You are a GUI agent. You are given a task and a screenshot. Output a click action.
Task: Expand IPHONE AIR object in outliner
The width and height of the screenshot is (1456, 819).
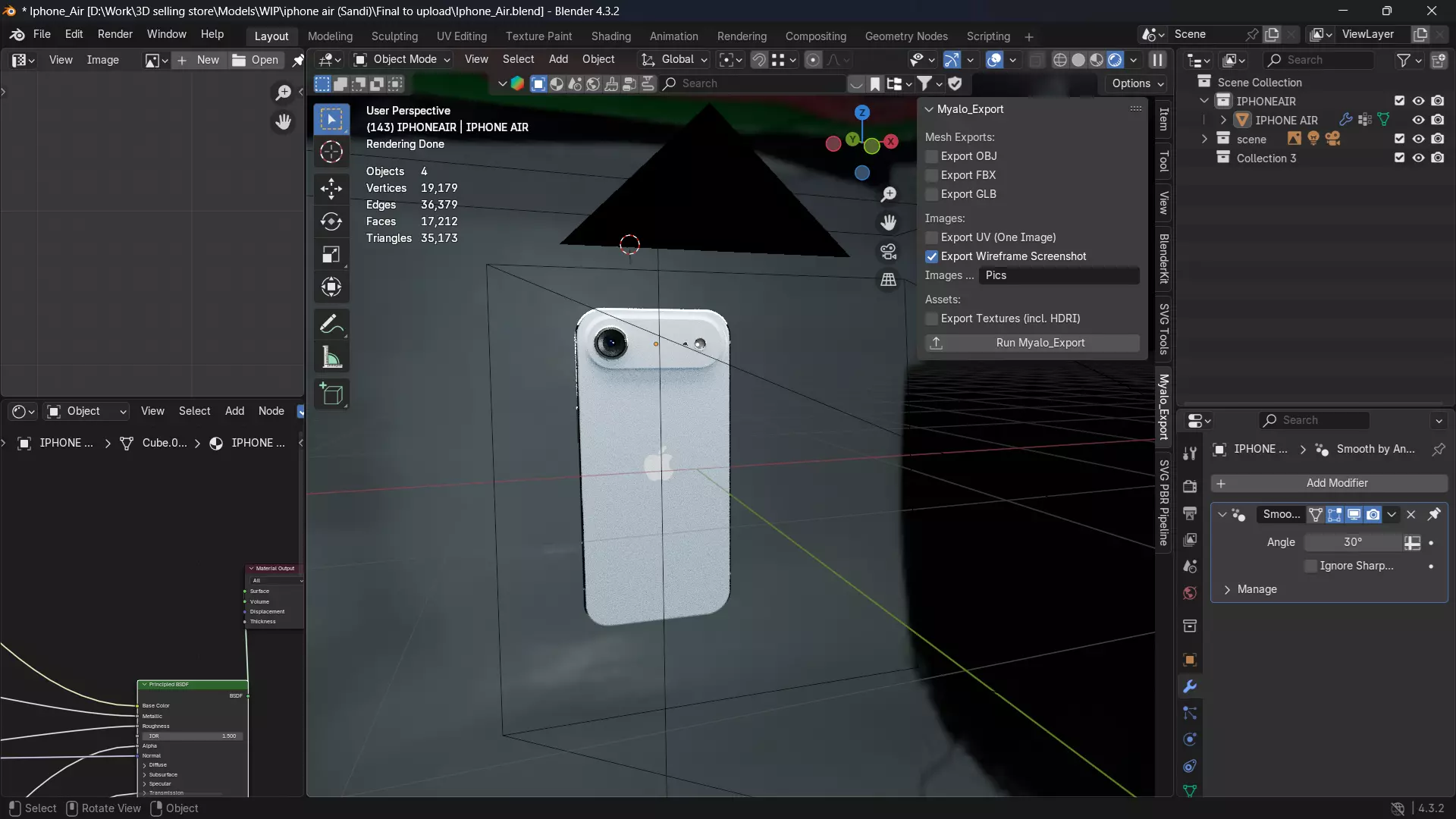click(1223, 120)
